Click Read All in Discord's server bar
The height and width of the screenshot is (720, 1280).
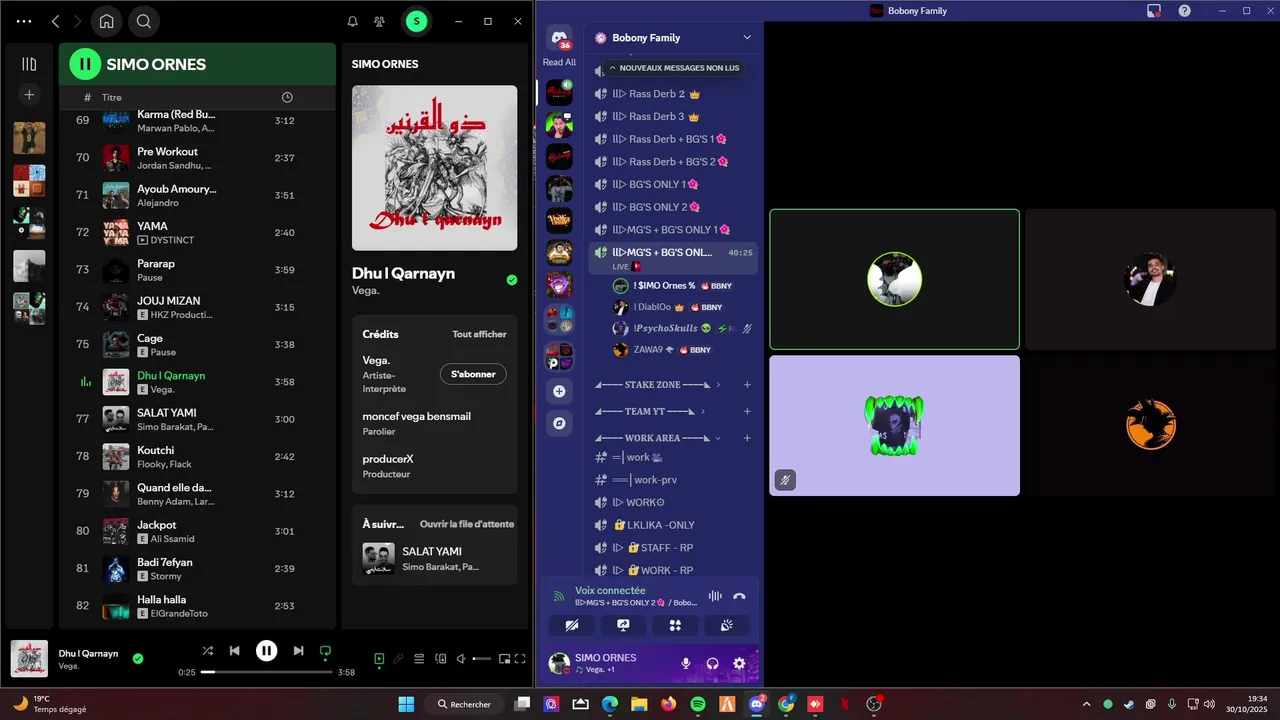[x=559, y=62]
